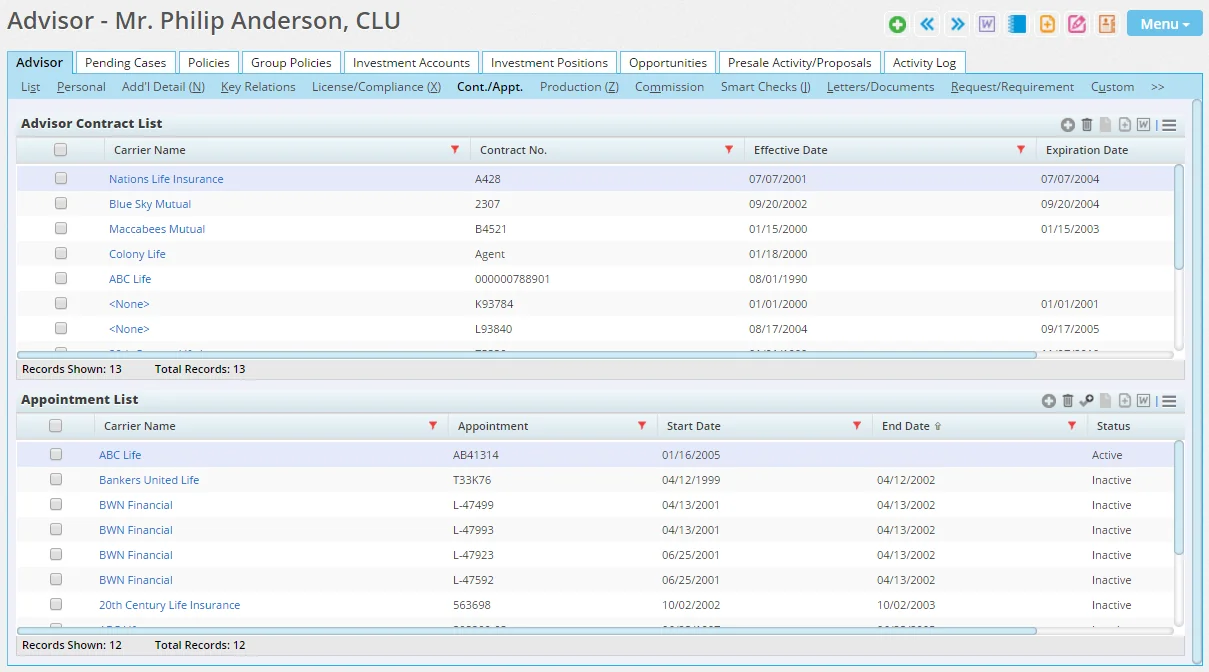
Task: Open the Start Date column filter
Action: 857,426
